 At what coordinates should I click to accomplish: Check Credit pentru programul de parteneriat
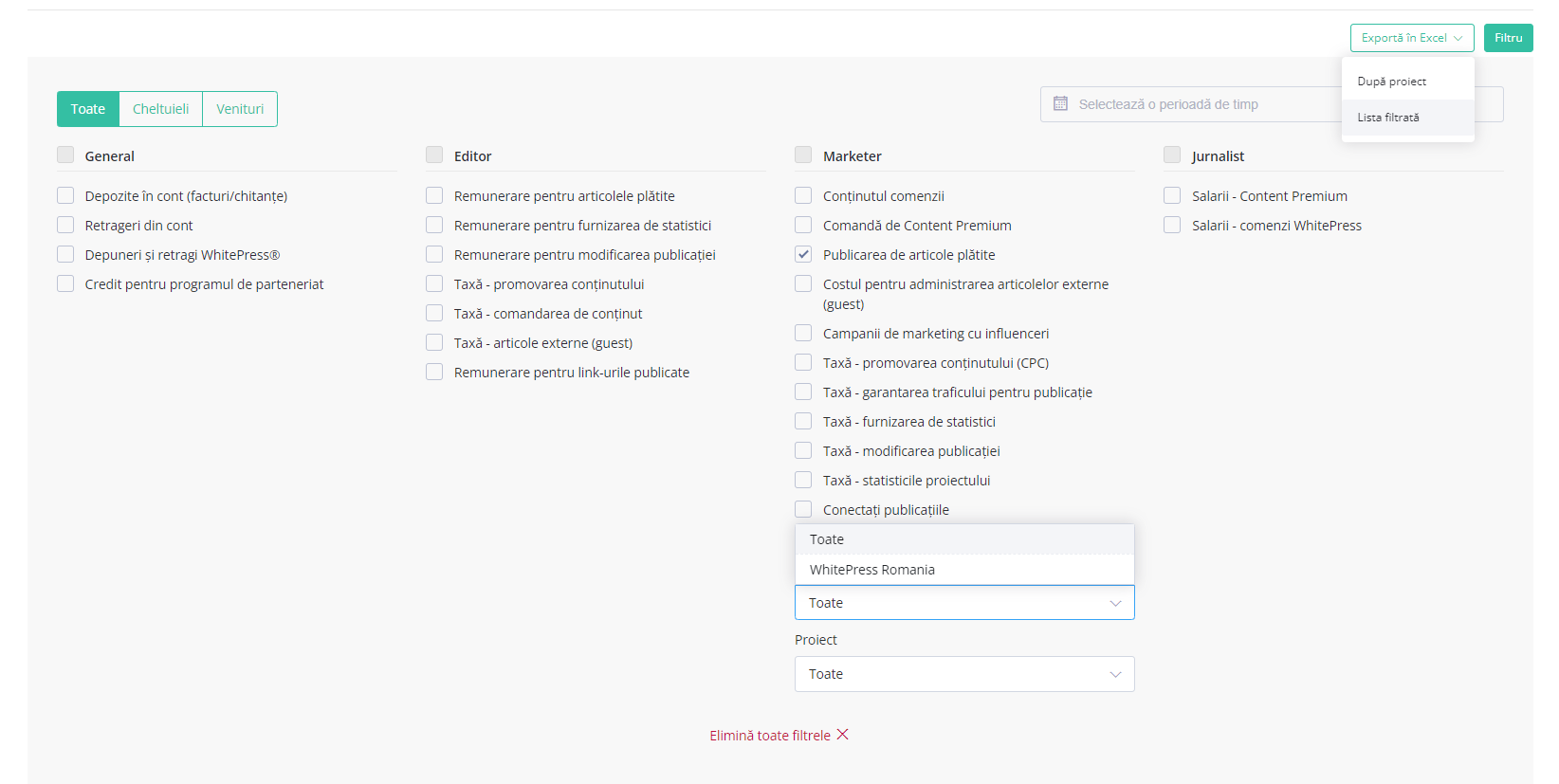click(x=65, y=283)
